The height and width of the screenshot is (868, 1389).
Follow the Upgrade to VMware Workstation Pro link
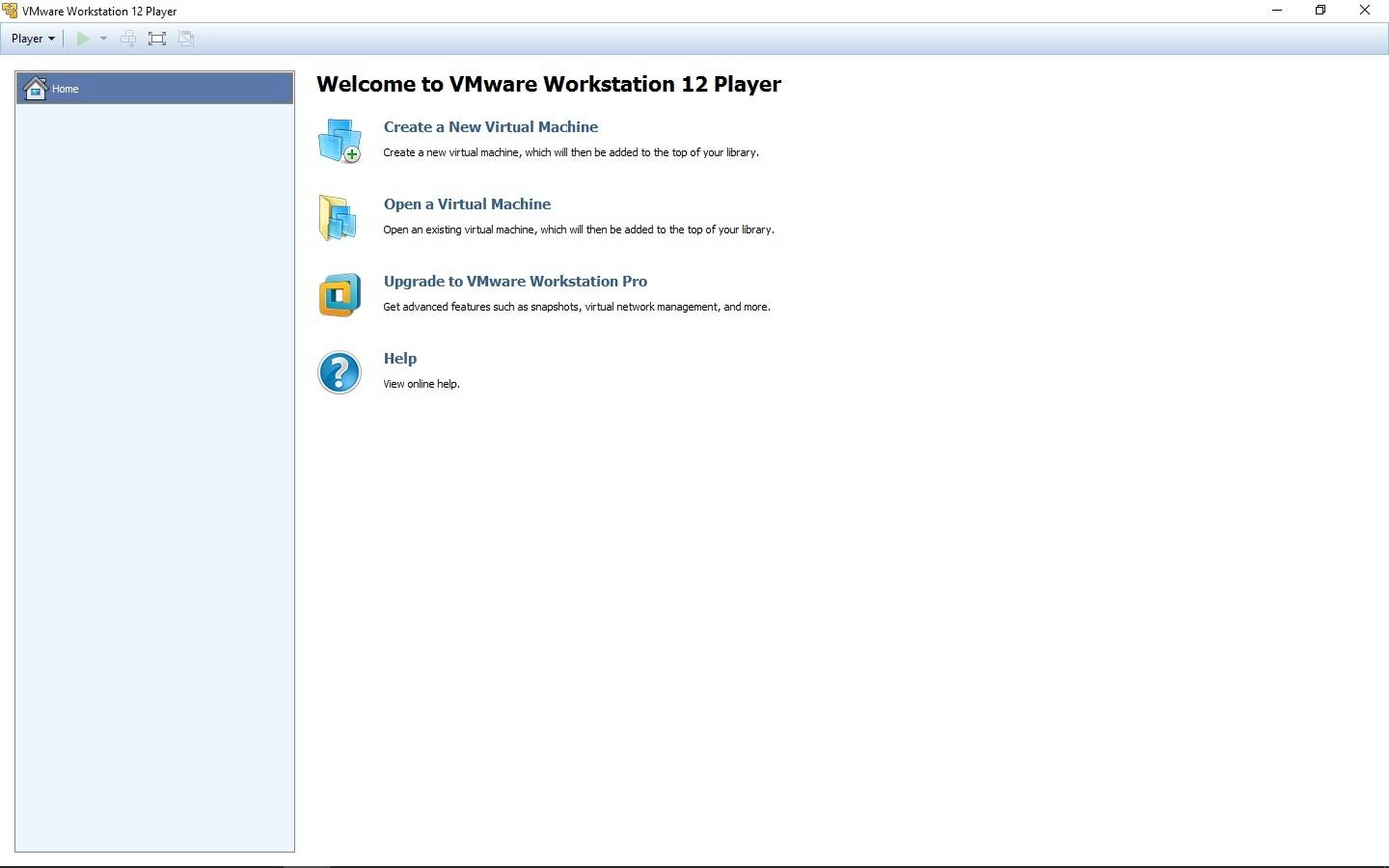(515, 282)
